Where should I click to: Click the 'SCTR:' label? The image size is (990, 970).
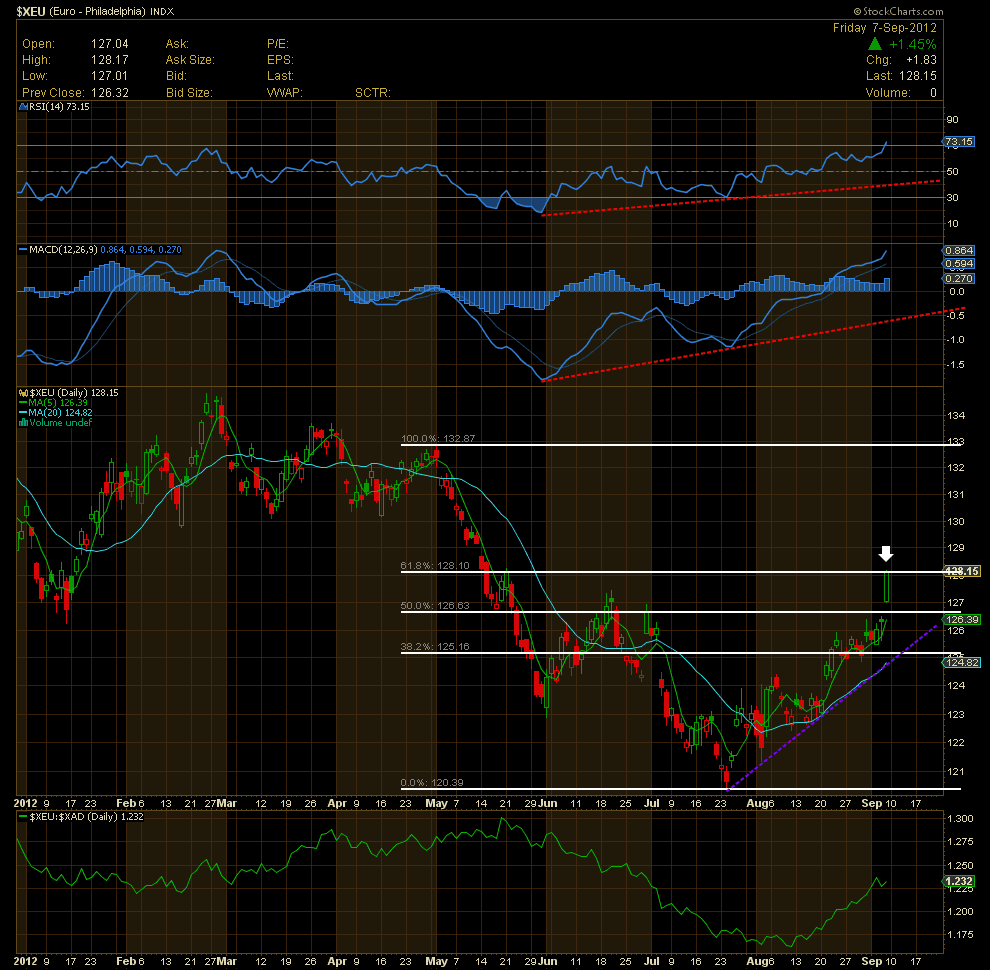373,93
